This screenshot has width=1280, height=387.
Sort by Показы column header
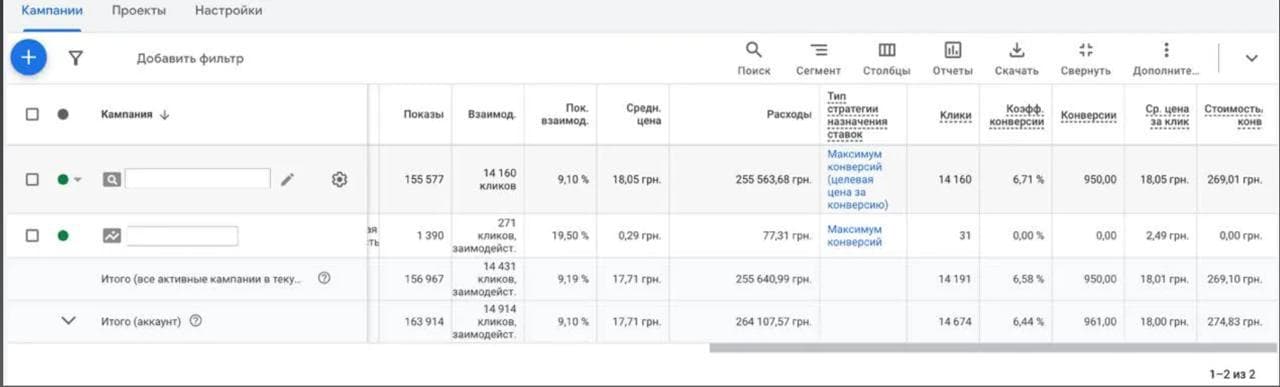click(x=423, y=114)
